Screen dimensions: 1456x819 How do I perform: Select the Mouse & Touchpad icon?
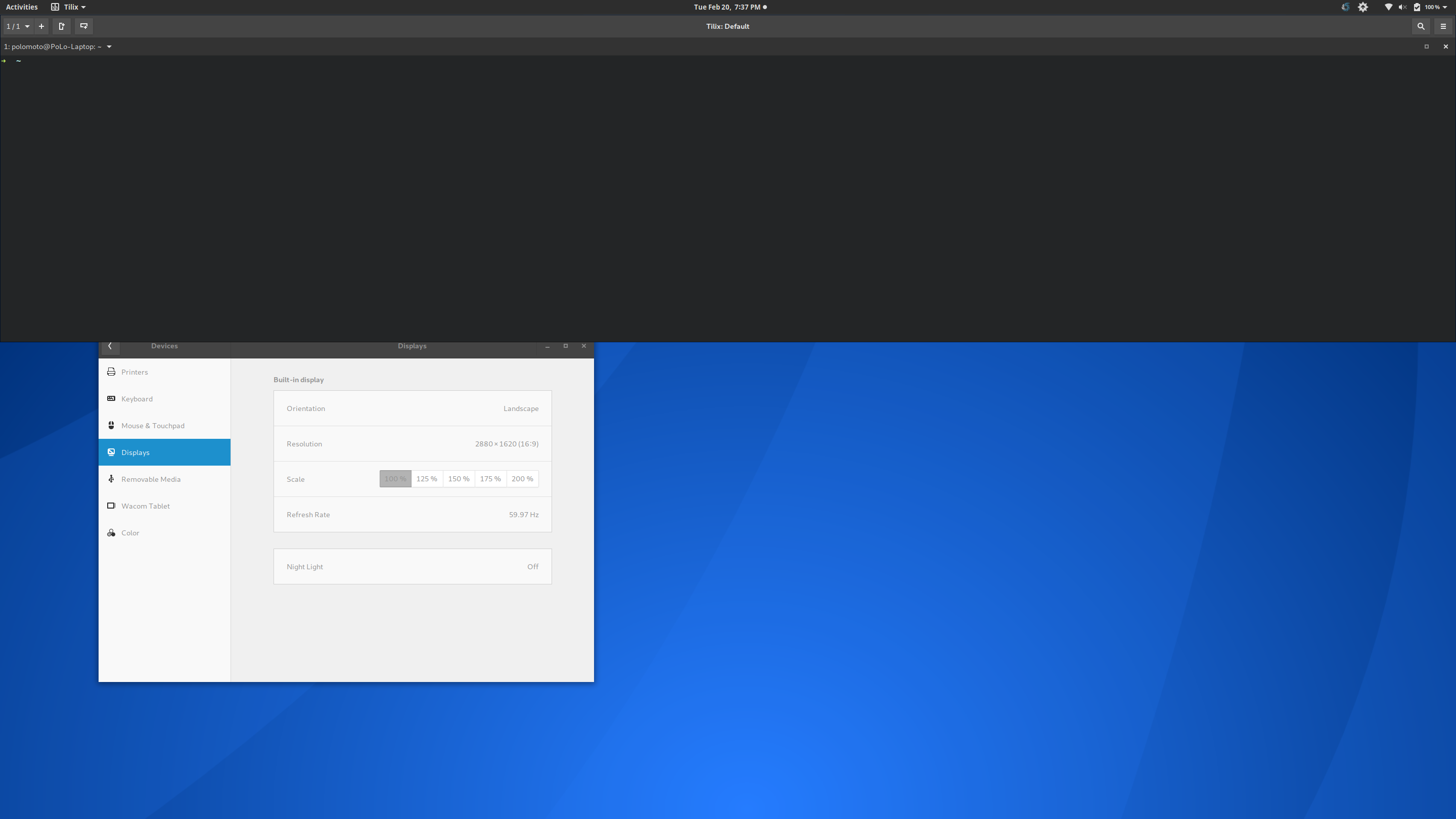pyautogui.click(x=111, y=425)
